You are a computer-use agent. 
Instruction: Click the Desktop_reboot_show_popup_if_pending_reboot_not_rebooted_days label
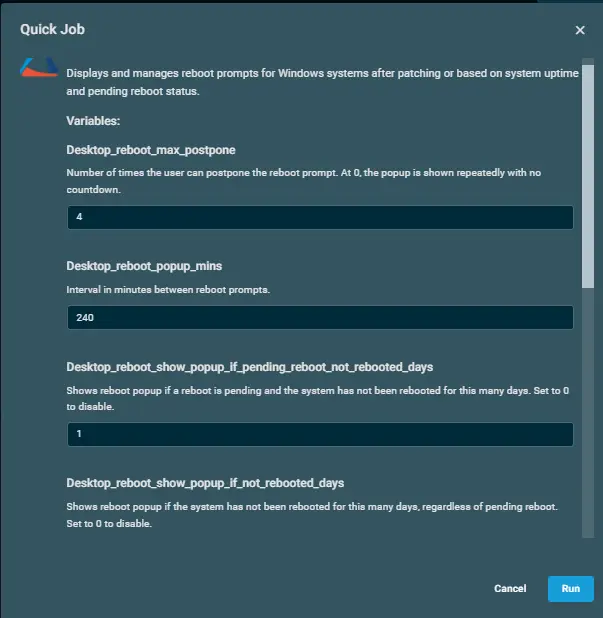point(251,366)
